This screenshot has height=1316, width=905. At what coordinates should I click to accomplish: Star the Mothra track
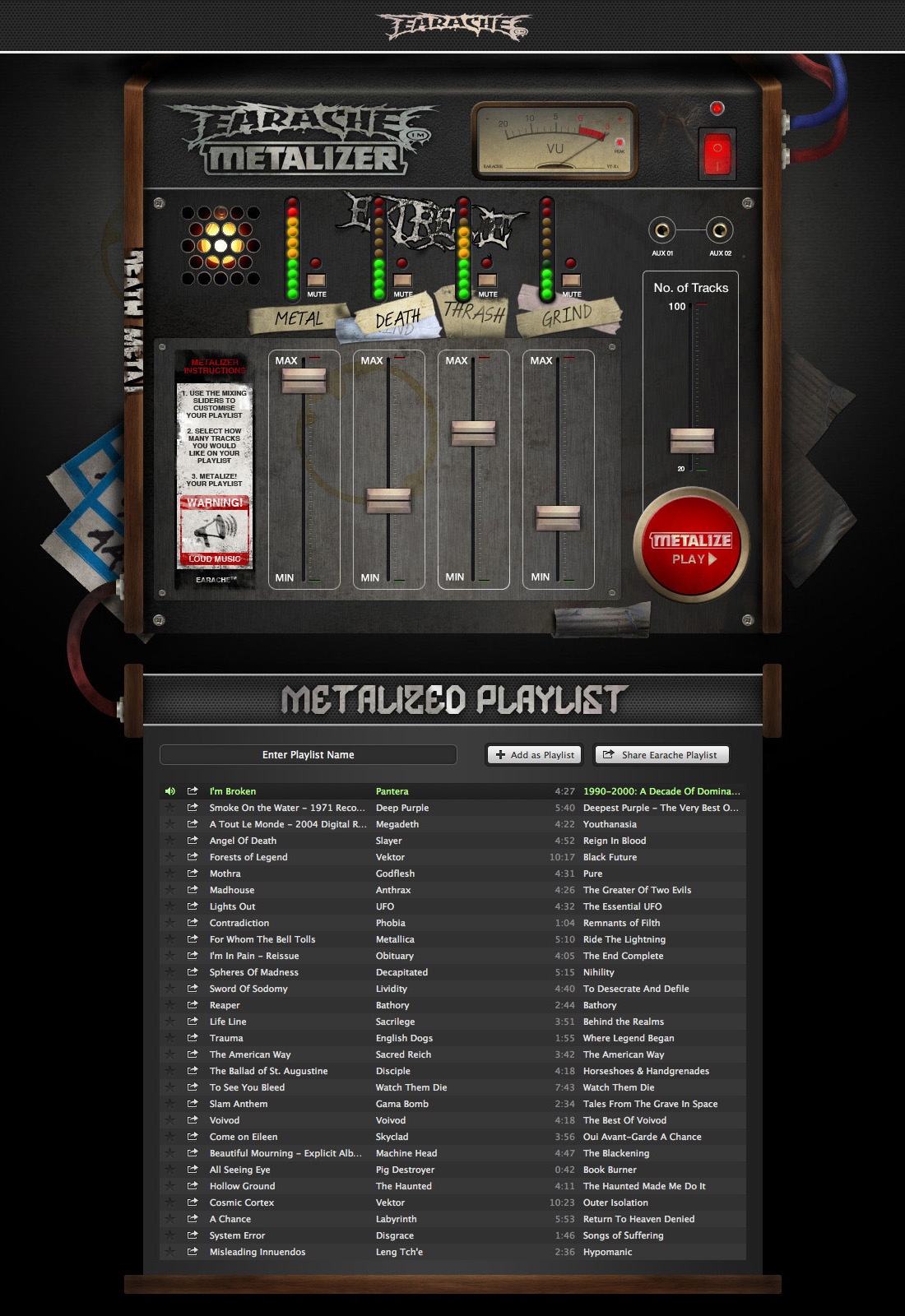tap(170, 873)
